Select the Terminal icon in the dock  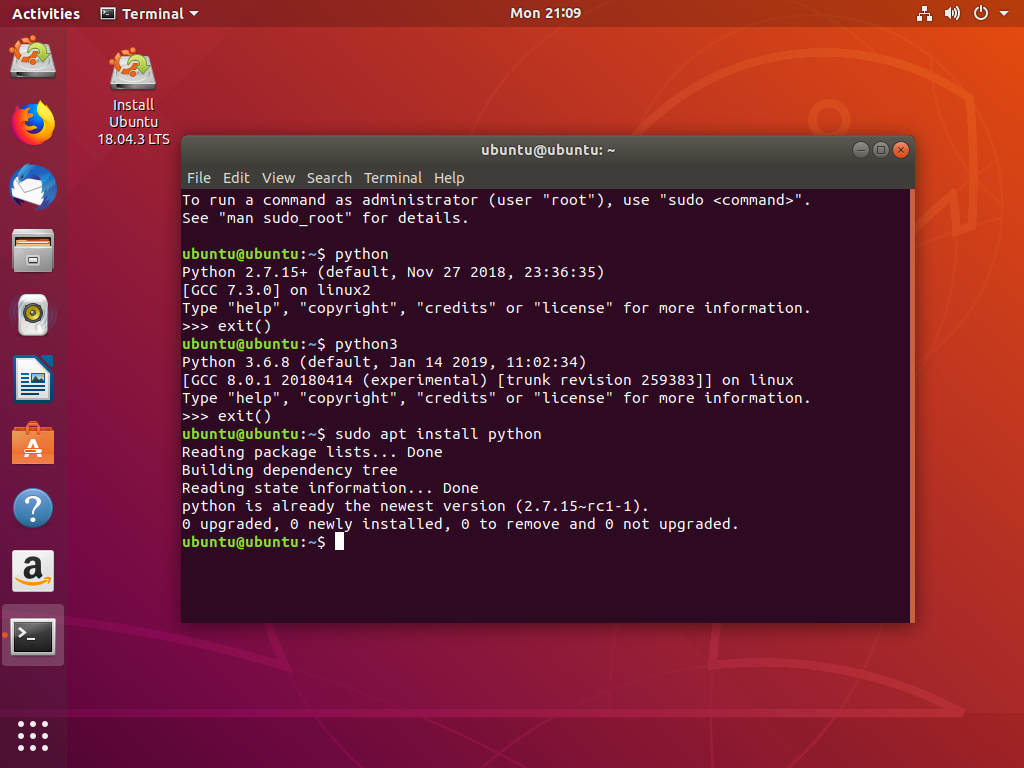pos(33,636)
